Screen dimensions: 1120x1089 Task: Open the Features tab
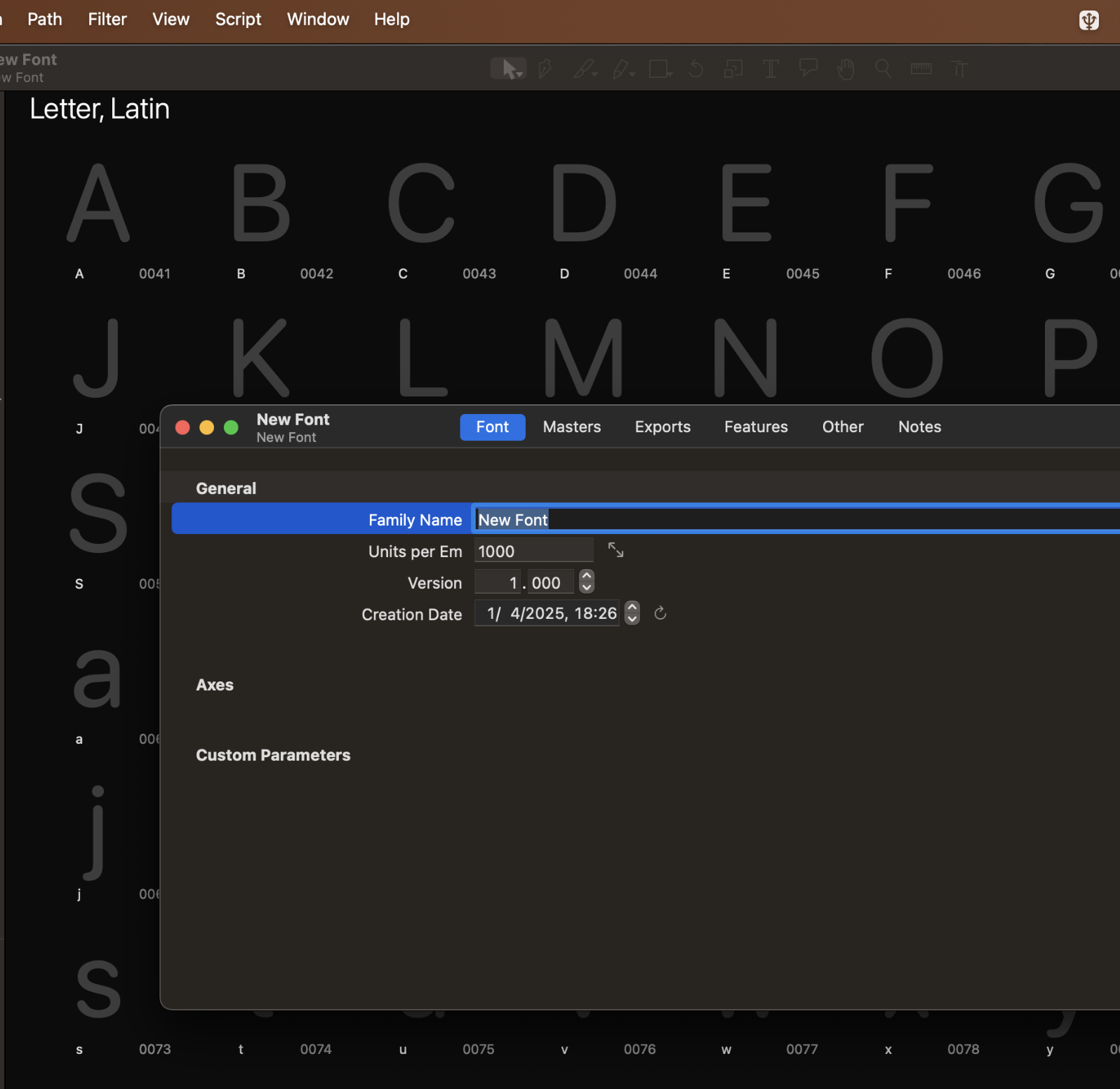(x=756, y=427)
